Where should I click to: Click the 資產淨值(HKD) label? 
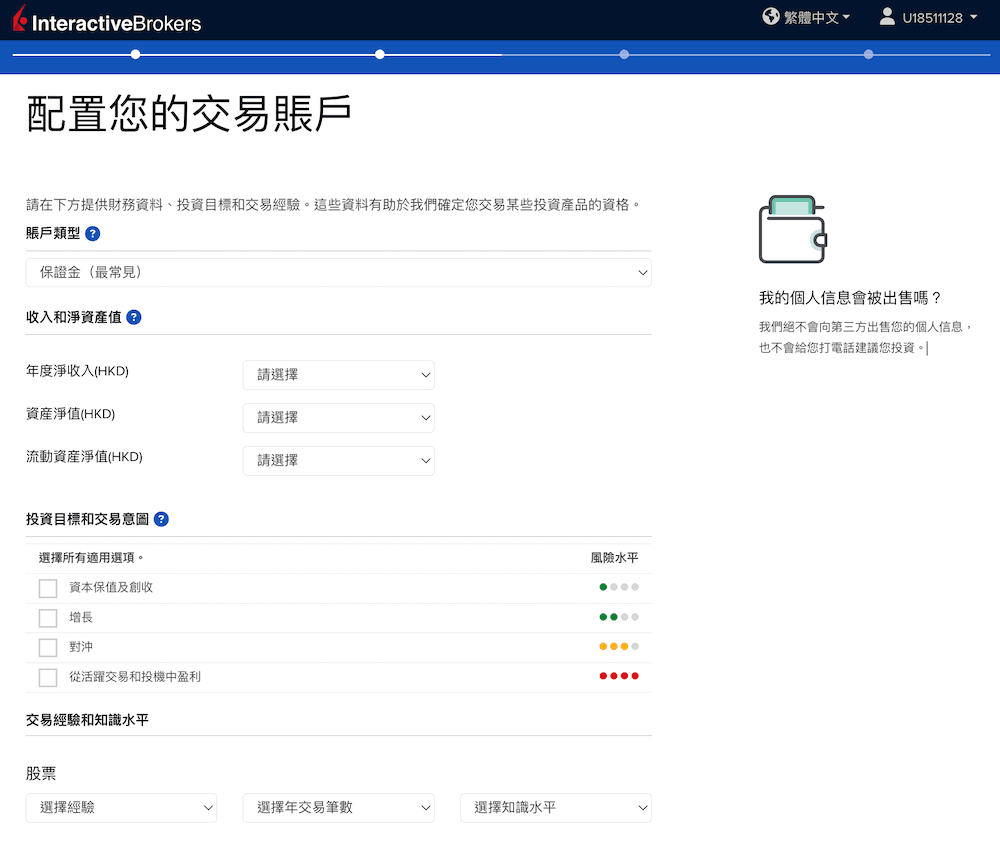70,414
